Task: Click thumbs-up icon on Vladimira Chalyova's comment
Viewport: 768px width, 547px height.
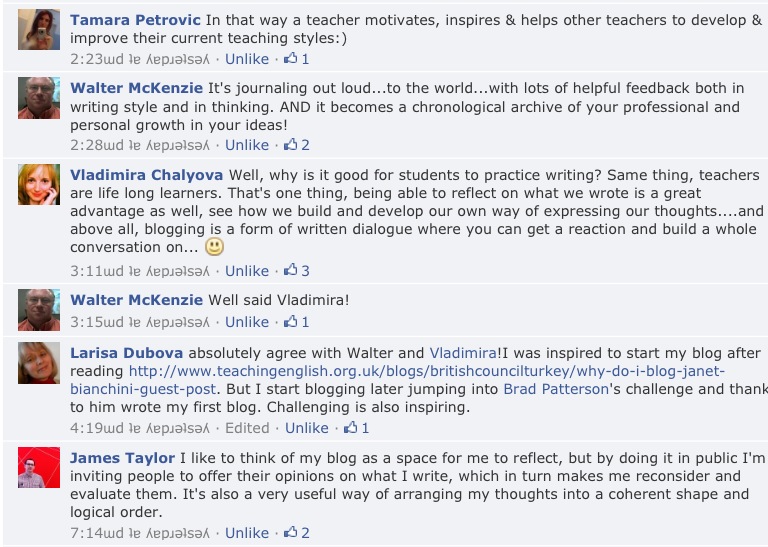Action: pos(290,269)
